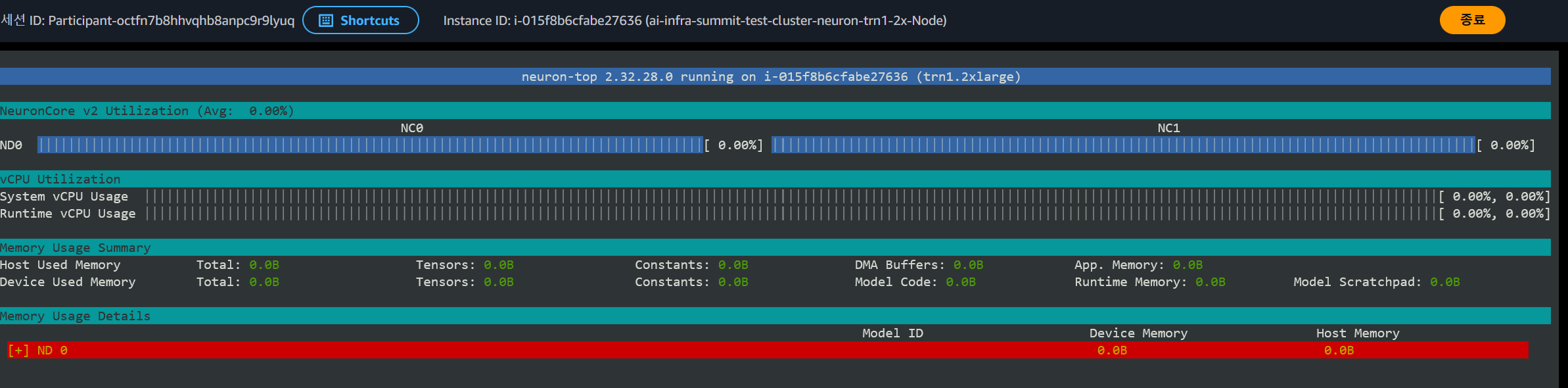Screen dimensions: 1568x388
Task: Click the NC1 utilization bar
Action: 1123,145
